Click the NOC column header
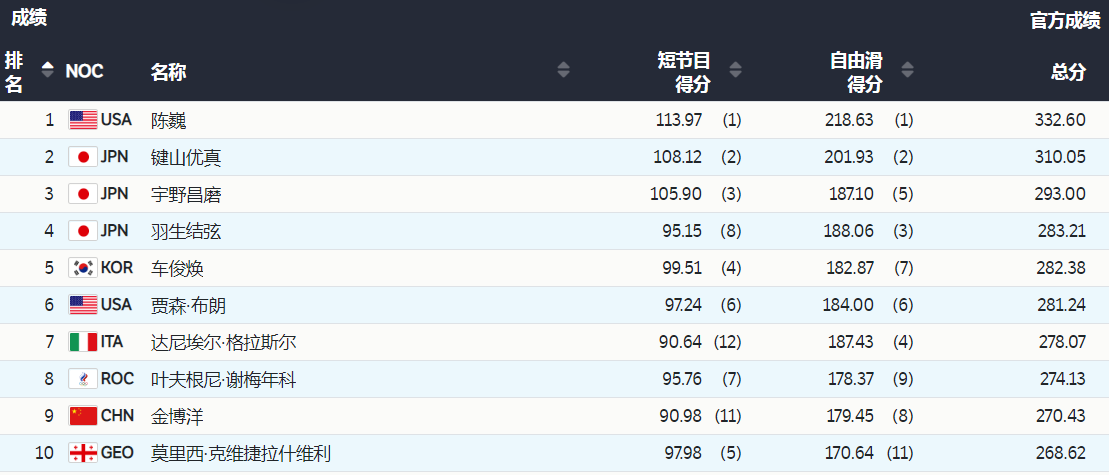The height and width of the screenshot is (475, 1109). tap(84, 72)
